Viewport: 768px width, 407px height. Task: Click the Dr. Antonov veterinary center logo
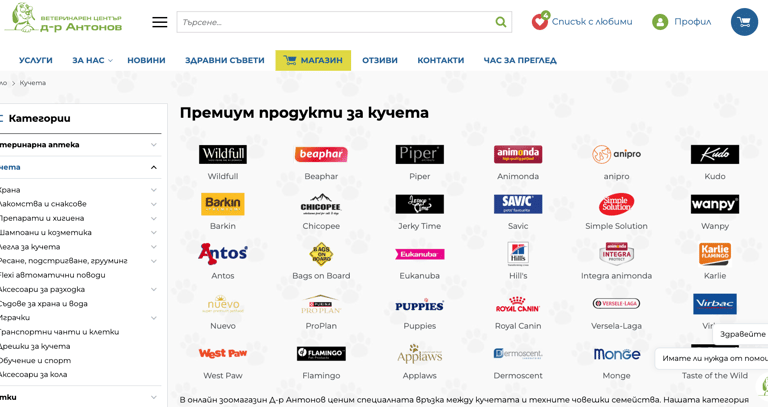coord(64,18)
